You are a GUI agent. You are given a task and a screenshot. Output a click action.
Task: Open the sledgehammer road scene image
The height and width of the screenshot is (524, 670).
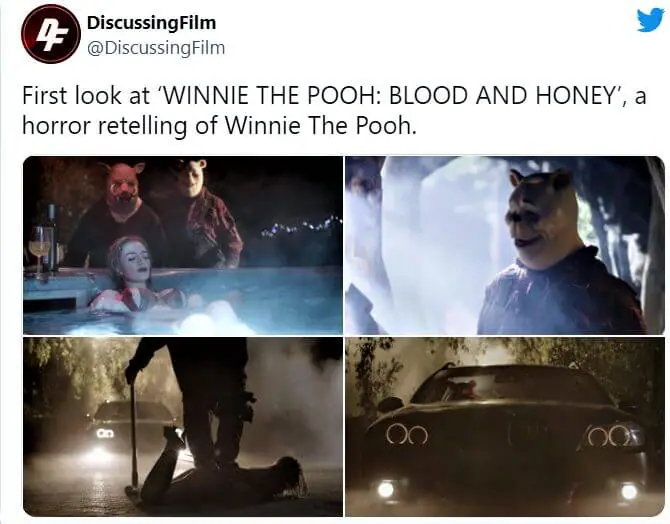click(183, 427)
